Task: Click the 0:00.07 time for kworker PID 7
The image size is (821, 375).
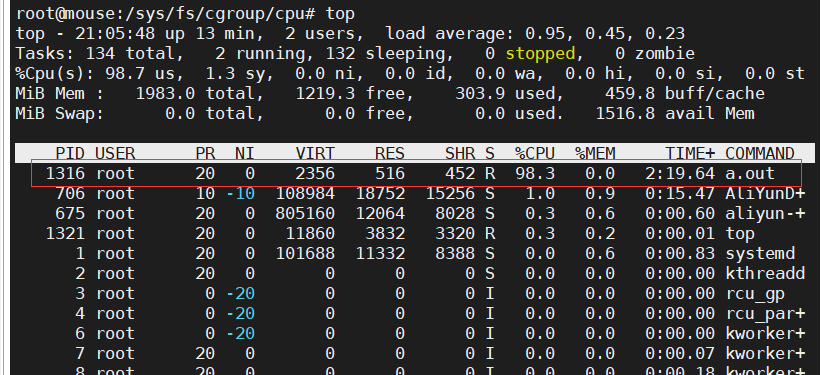Action: click(x=680, y=354)
